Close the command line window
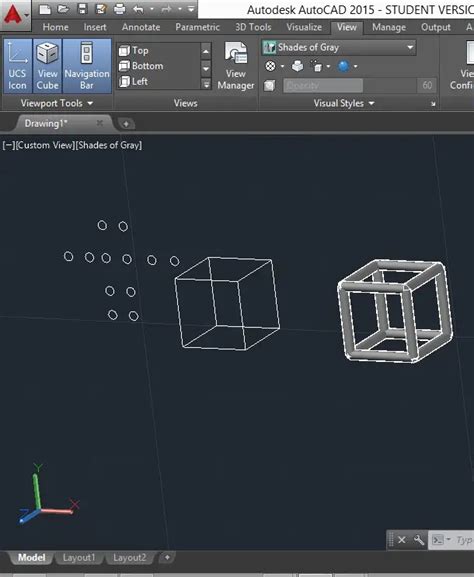 point(402,540)
